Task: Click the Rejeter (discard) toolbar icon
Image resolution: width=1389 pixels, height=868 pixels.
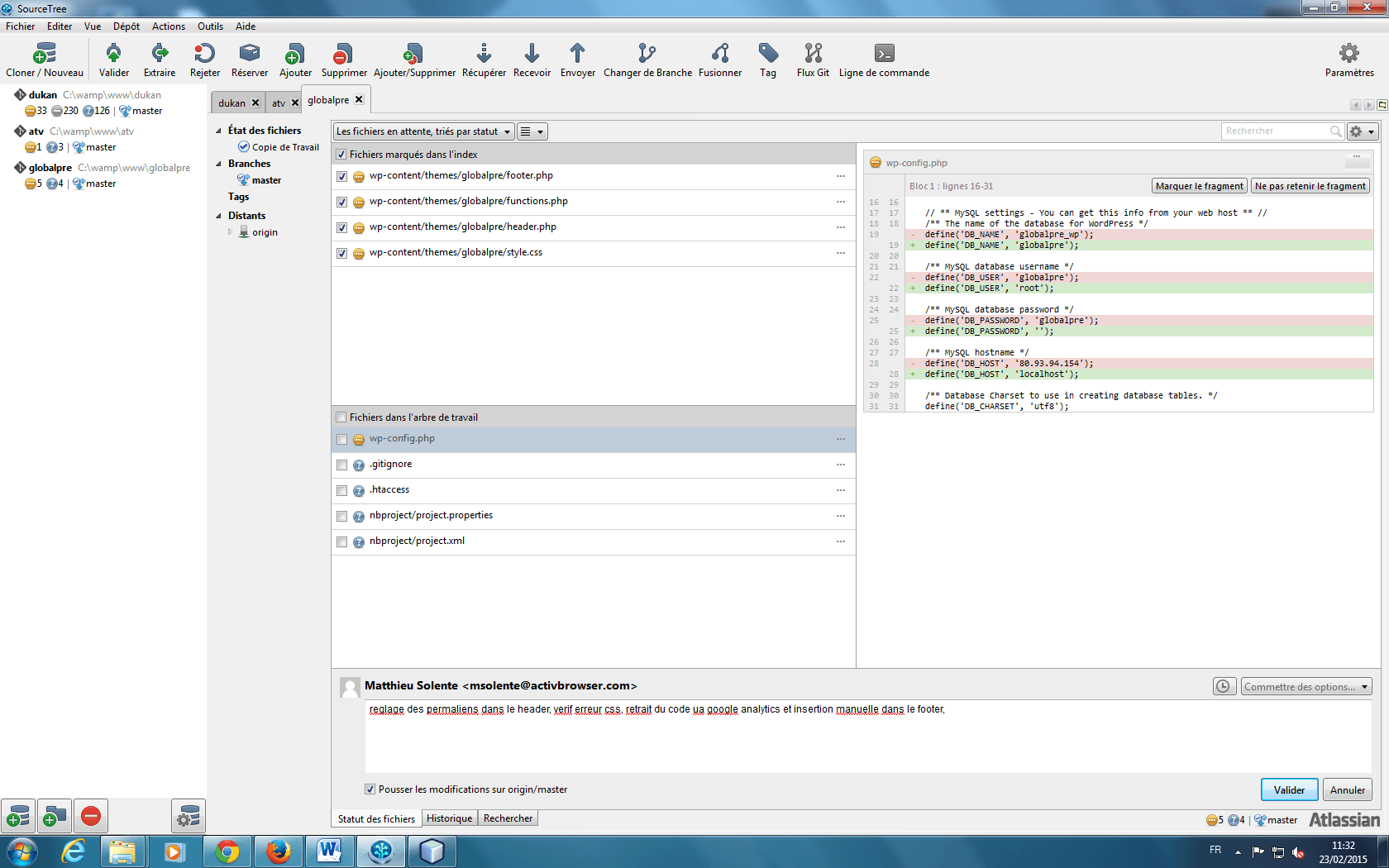Action: [204, 55]
